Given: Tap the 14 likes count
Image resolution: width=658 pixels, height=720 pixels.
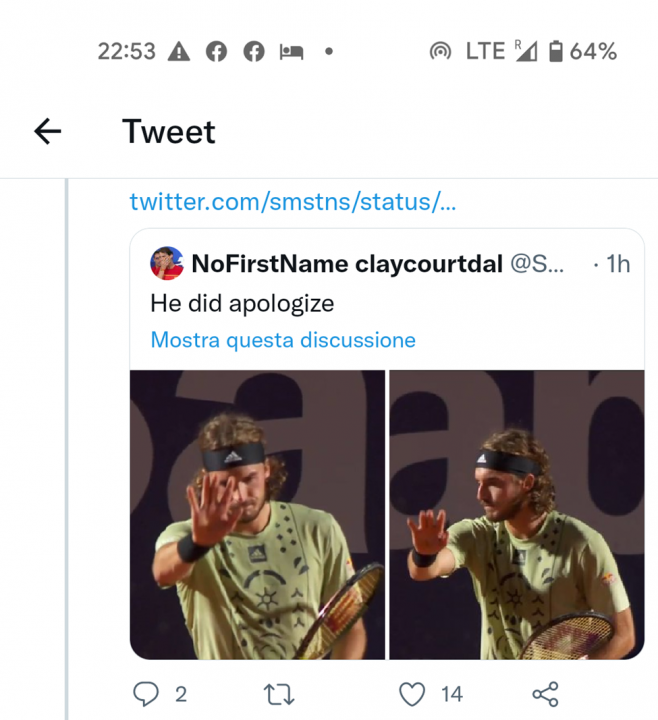Looking at the screenshot, I should point(452,694).
